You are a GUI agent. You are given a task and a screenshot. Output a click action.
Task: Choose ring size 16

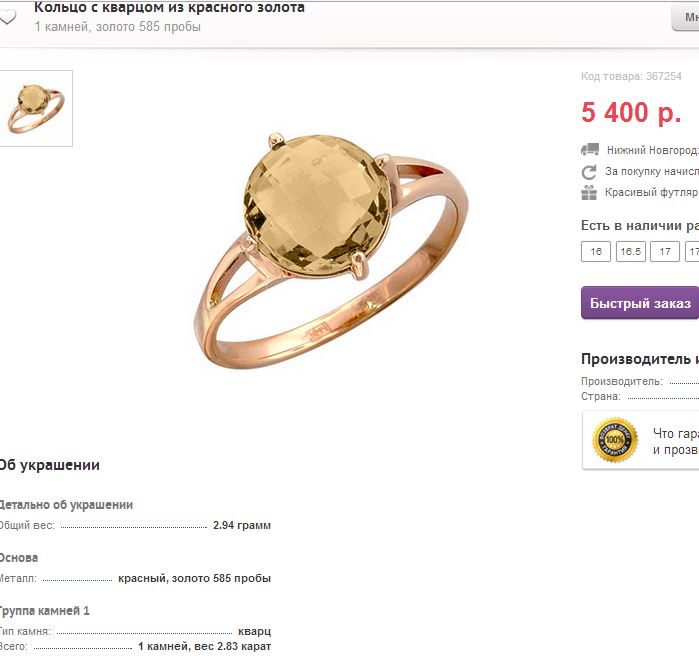pyautogui.click(x=596, y=251)
